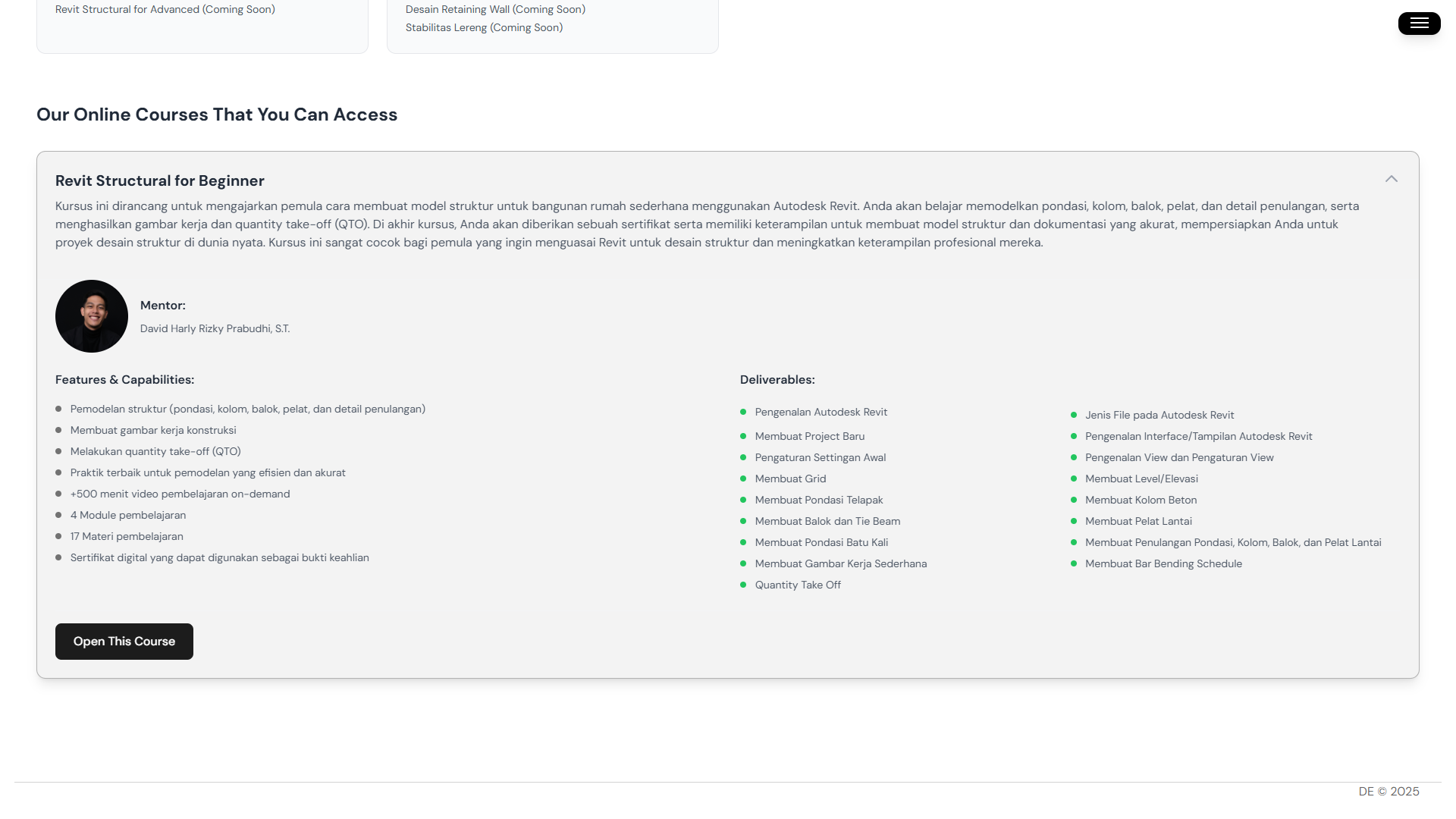Click the Open This Course button
This screenshot has height=819, width=1456.
point(124,642)
